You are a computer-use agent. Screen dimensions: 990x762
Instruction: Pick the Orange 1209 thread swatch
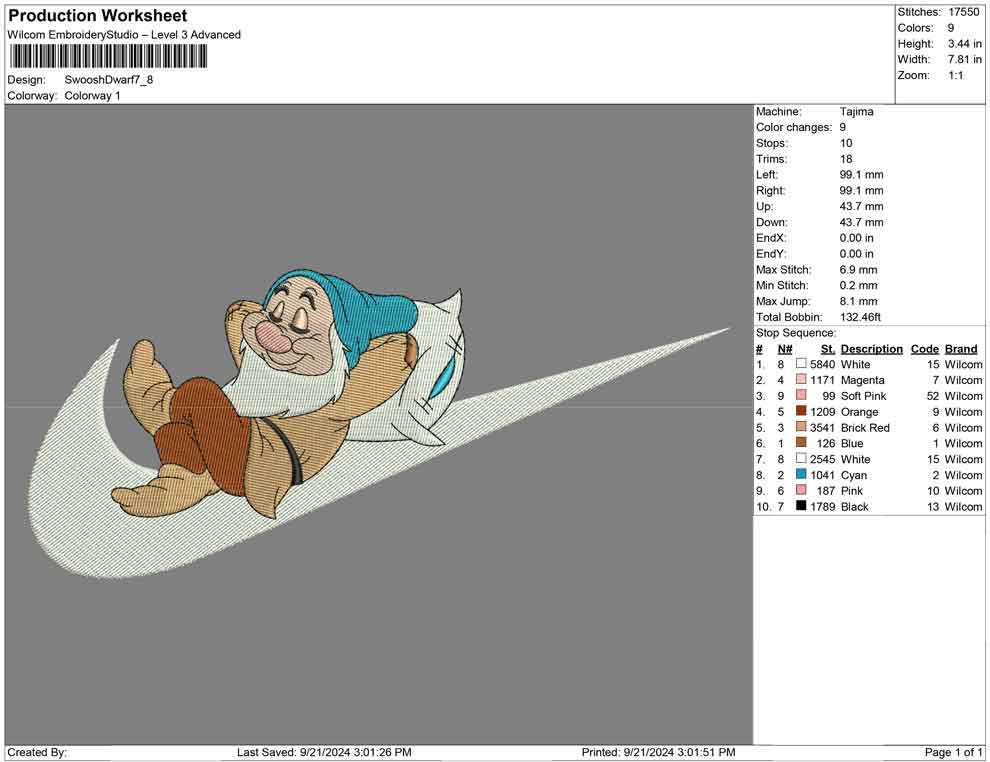801,412
